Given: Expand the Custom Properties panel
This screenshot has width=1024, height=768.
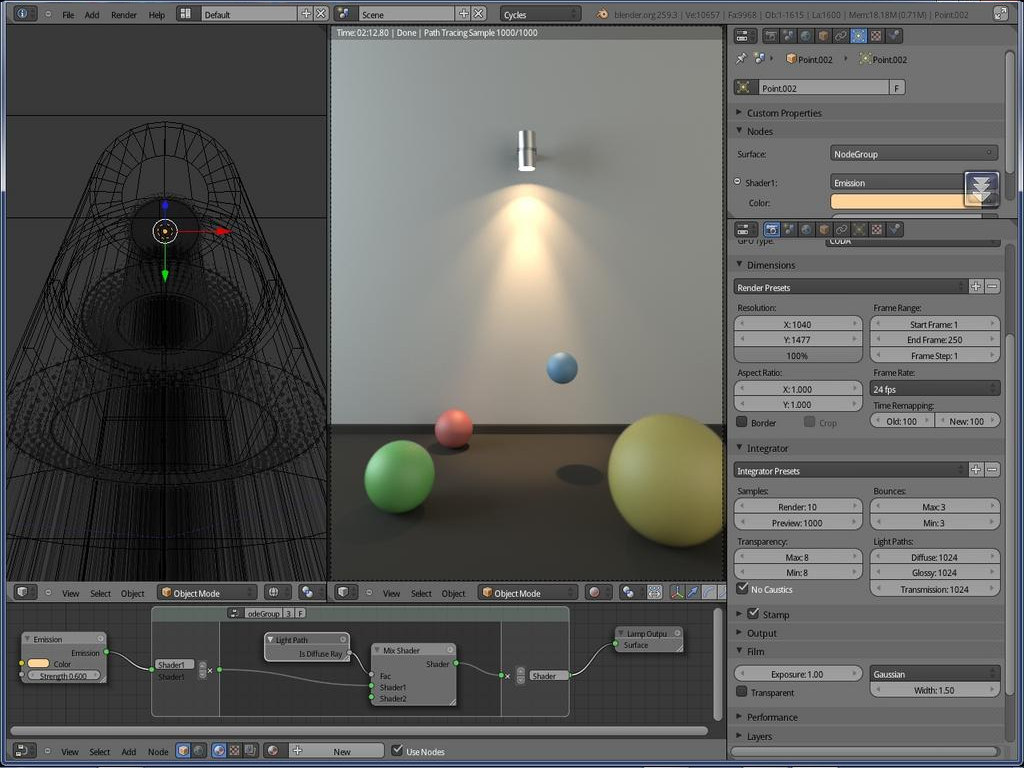Looking at the screenshot, I should (784, 112).
